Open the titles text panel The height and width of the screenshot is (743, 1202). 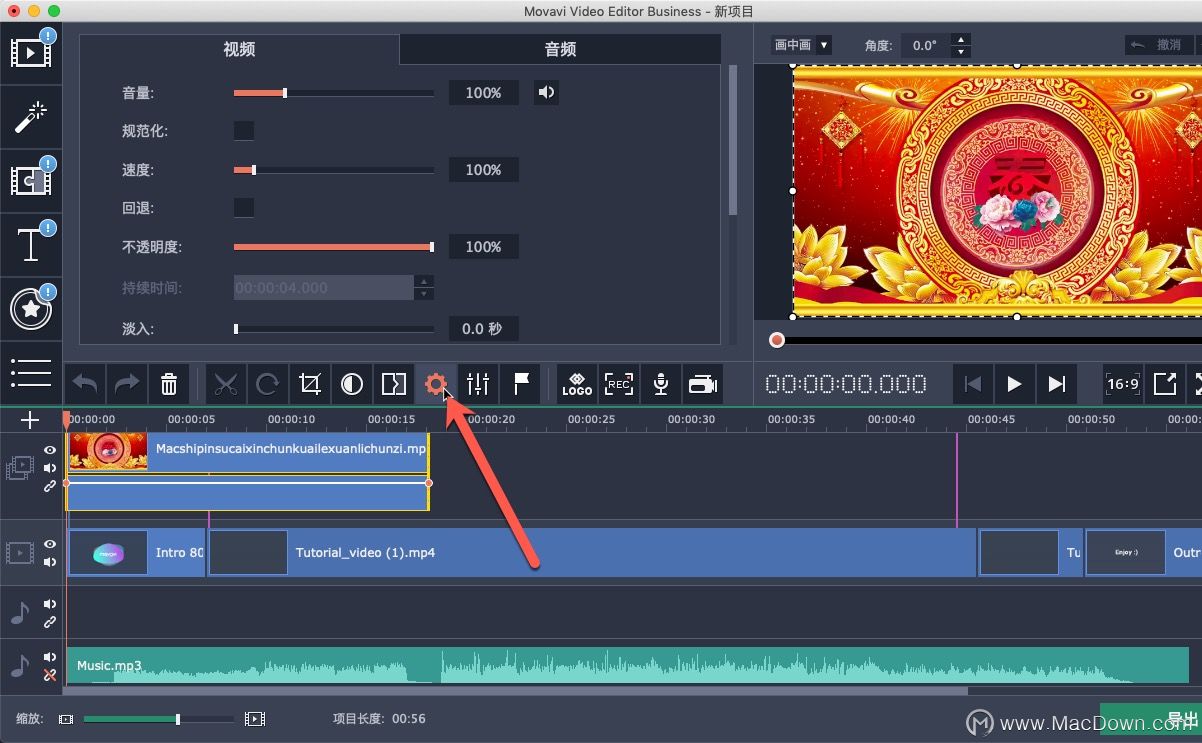pos(31,244)
